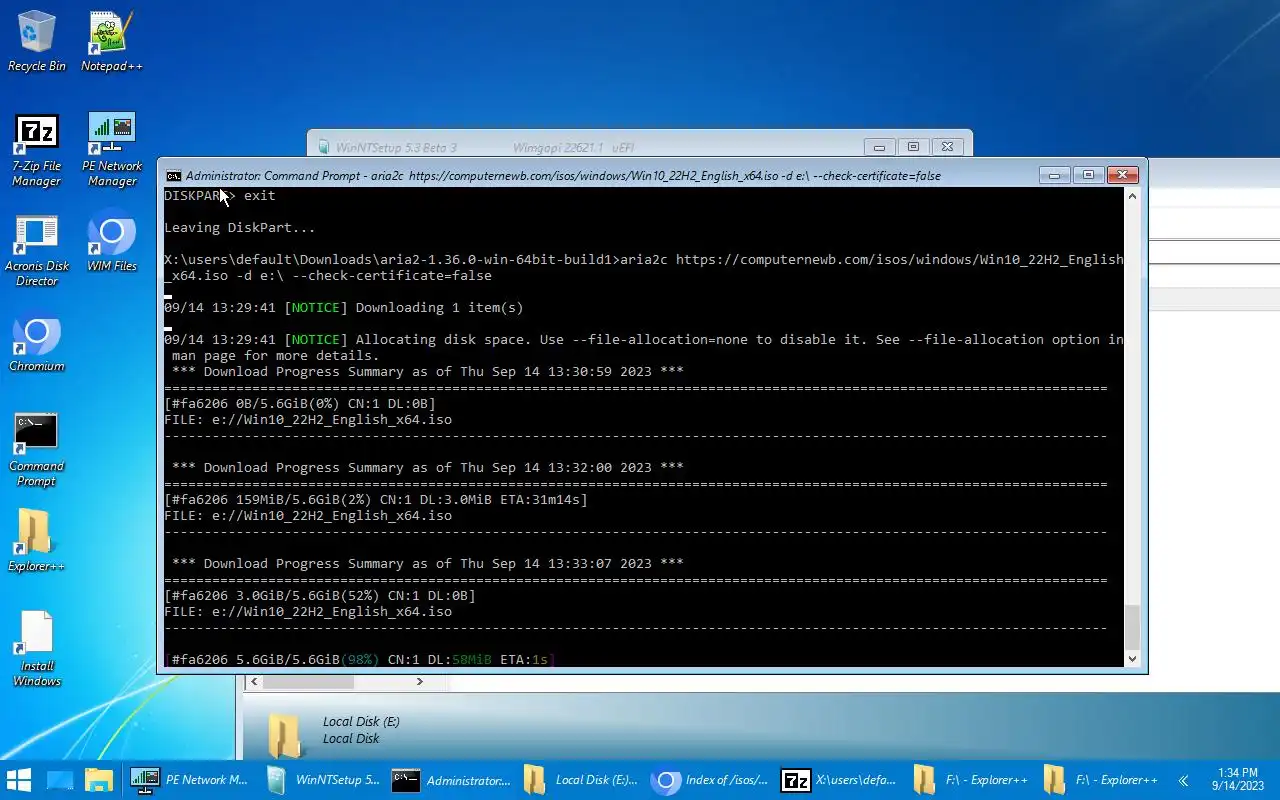This screenshot has width=1280, height=800.
Task: Click horizontal scrollbar right arrow in Explorer window
Action: (419, 681)
